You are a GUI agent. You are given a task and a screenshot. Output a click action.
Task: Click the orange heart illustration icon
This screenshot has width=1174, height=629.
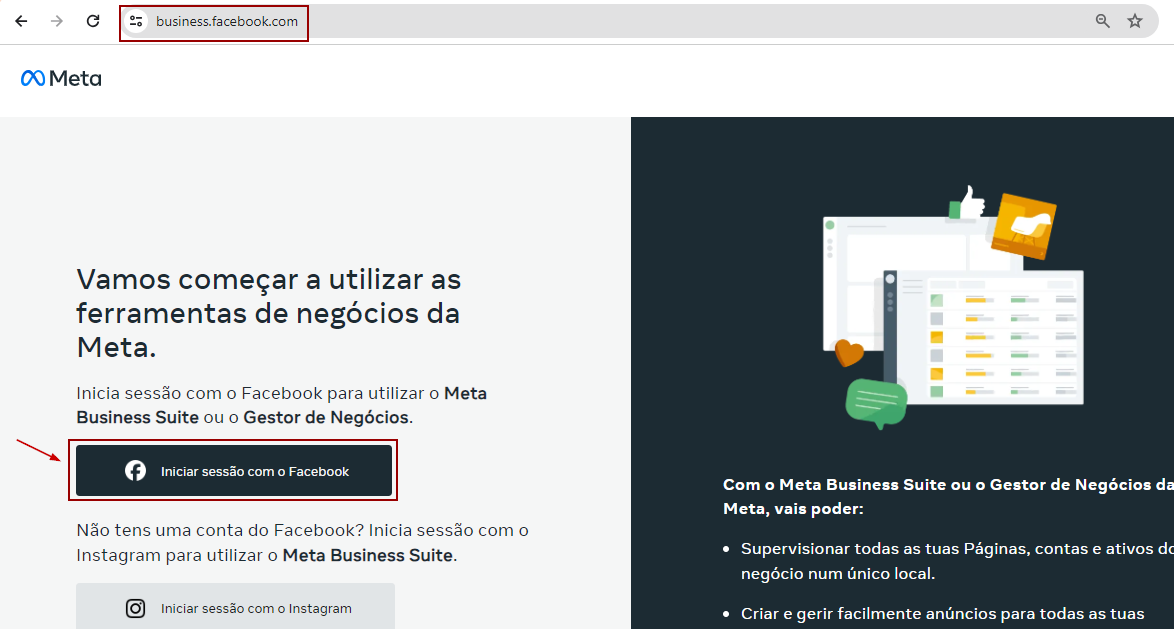(849, 353)
